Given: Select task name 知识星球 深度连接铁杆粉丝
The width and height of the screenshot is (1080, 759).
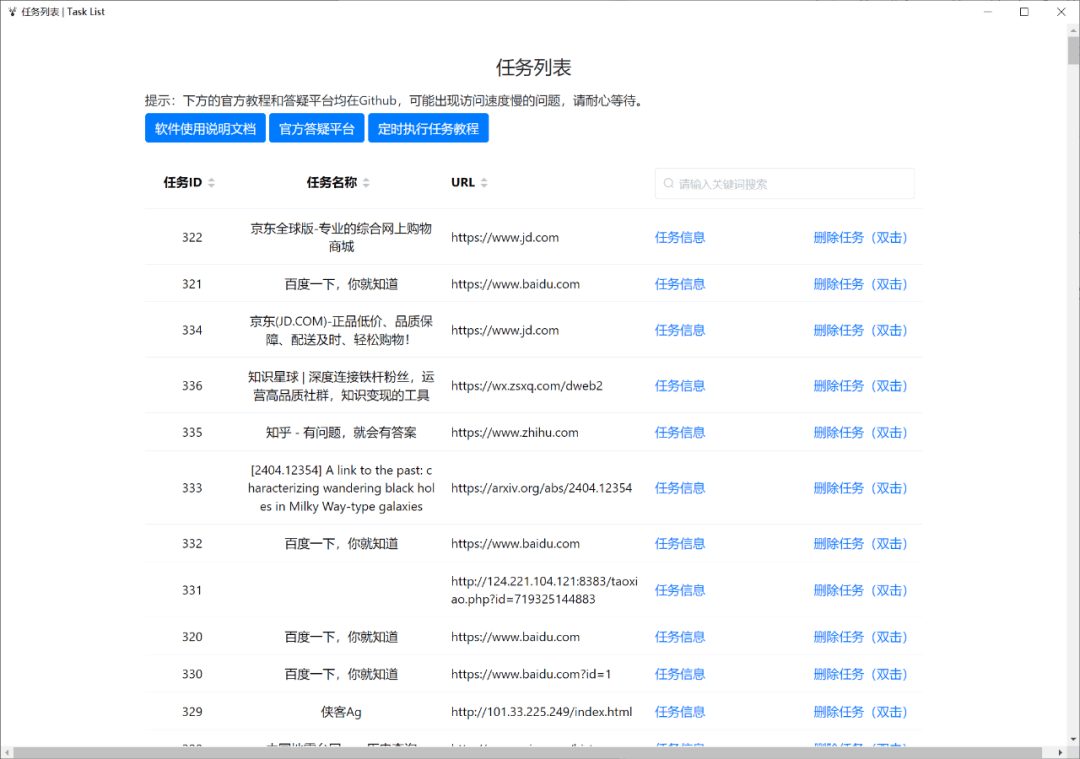Looking at the screenshot, I should (341, 386).
